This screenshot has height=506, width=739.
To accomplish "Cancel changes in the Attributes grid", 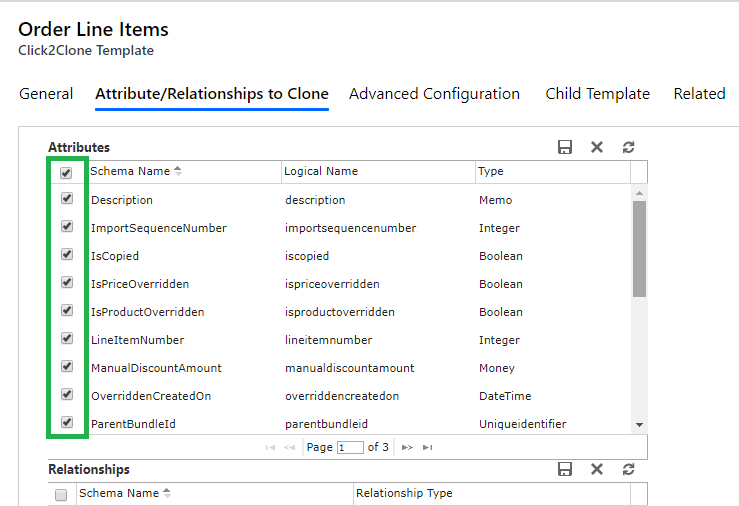I will click(x=597, y=147).
